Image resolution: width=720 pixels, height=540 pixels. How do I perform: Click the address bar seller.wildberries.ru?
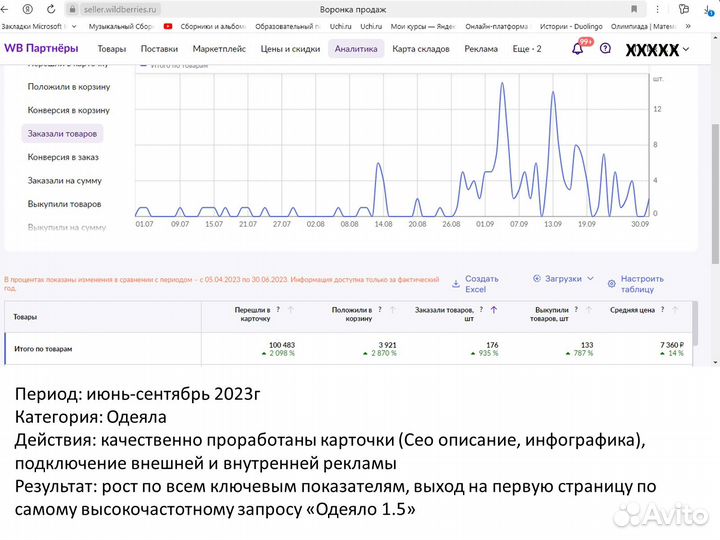119,9
